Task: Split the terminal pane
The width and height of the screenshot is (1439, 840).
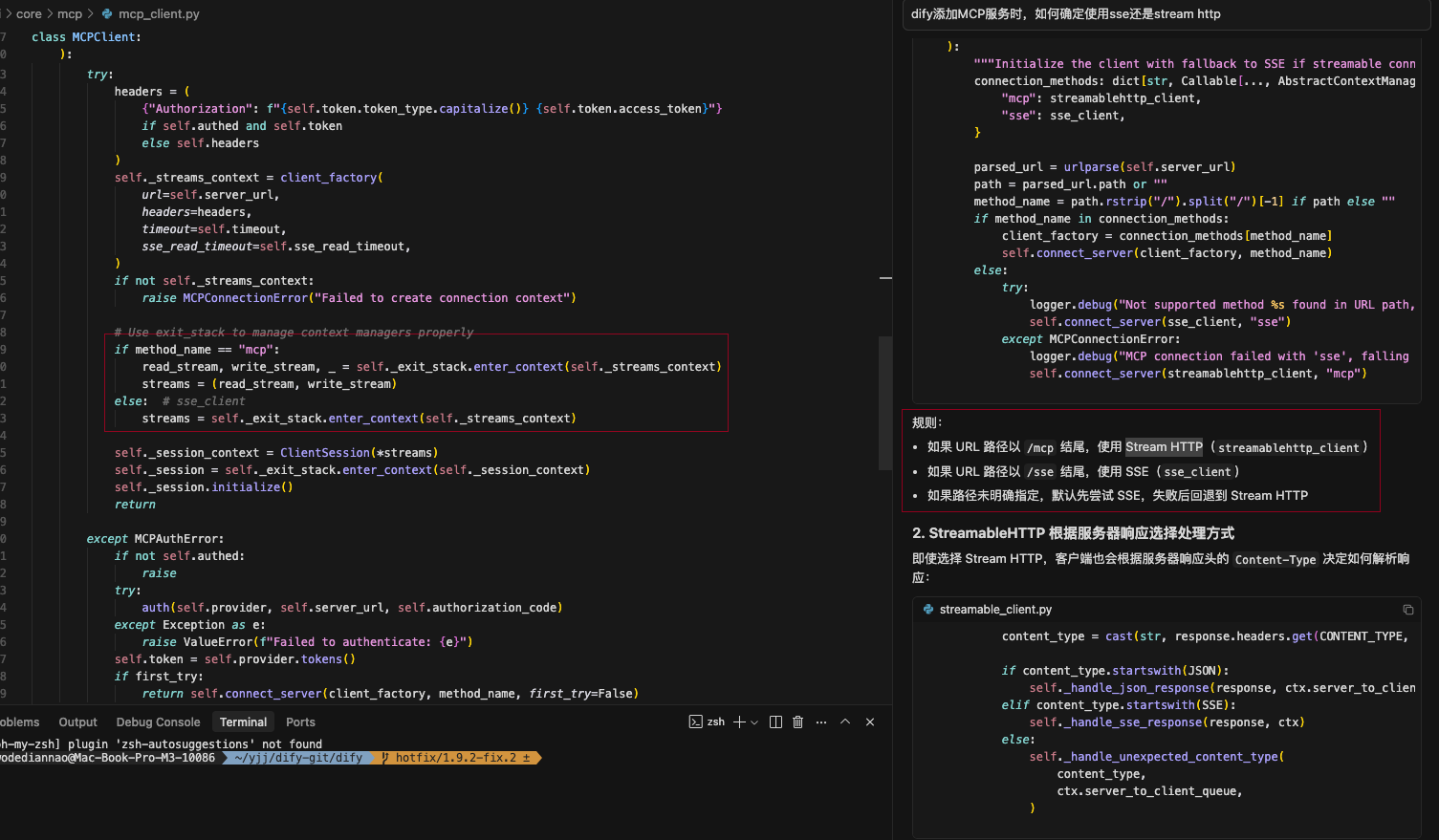Action: 775,722
